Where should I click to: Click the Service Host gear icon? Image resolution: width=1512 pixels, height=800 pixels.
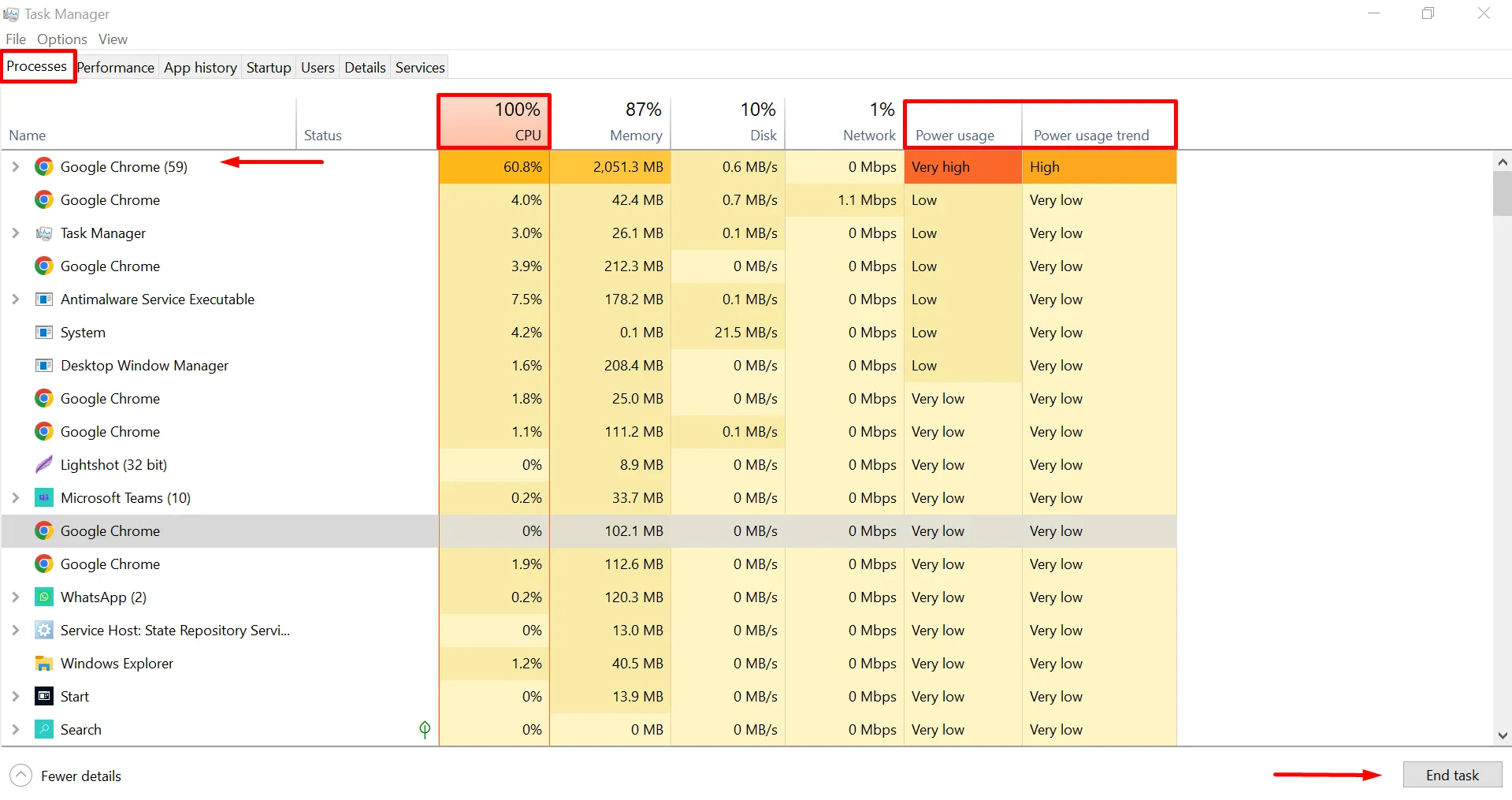44,631
